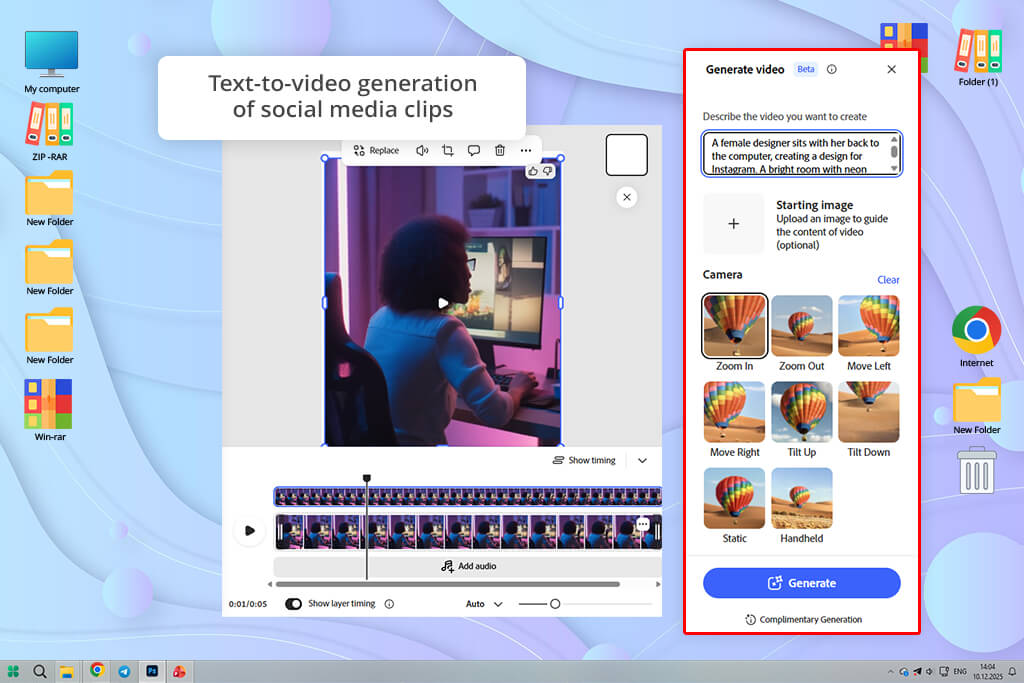
Task: Select the crop icon in the video toolbar
Action: [x=448, y=150]
